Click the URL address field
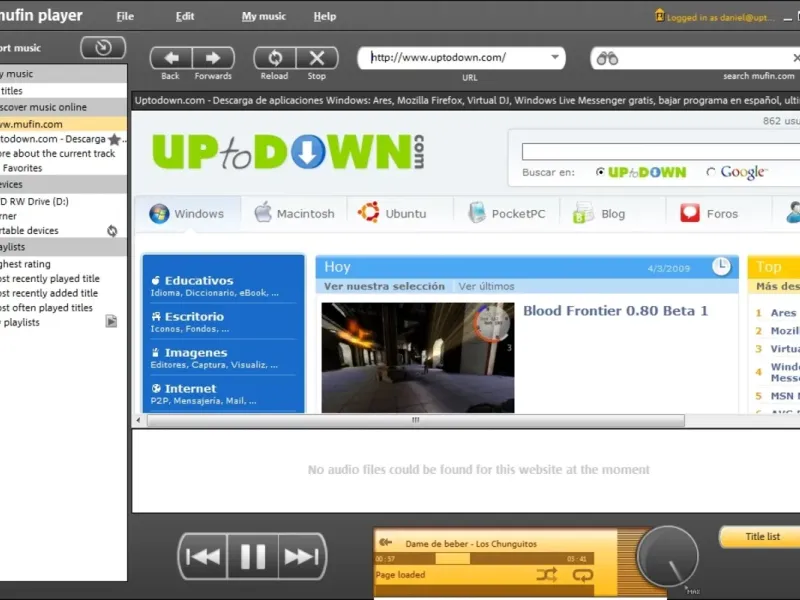The height and width of the screenshot is (600, 800). (459, 58)
